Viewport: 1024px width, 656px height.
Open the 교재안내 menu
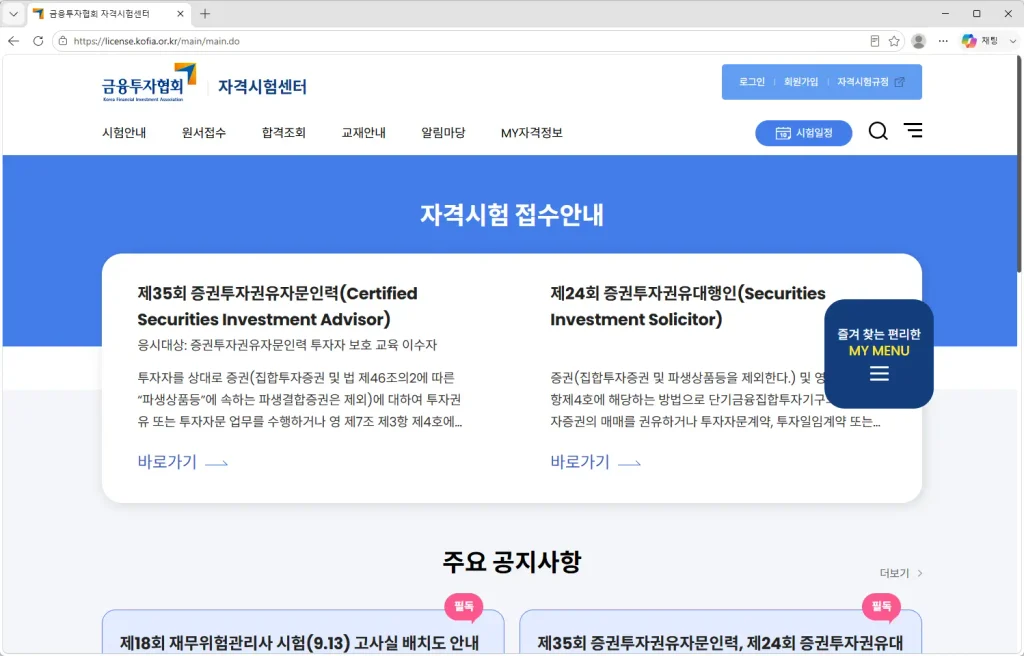(363, 133)
